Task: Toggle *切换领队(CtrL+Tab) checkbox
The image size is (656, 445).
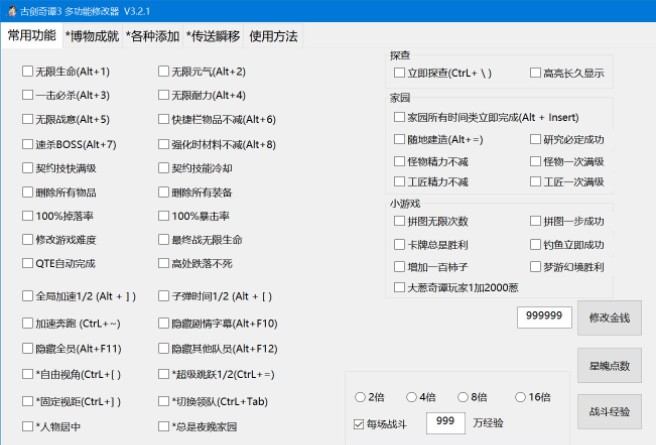Action: click(x=164, y=401)
